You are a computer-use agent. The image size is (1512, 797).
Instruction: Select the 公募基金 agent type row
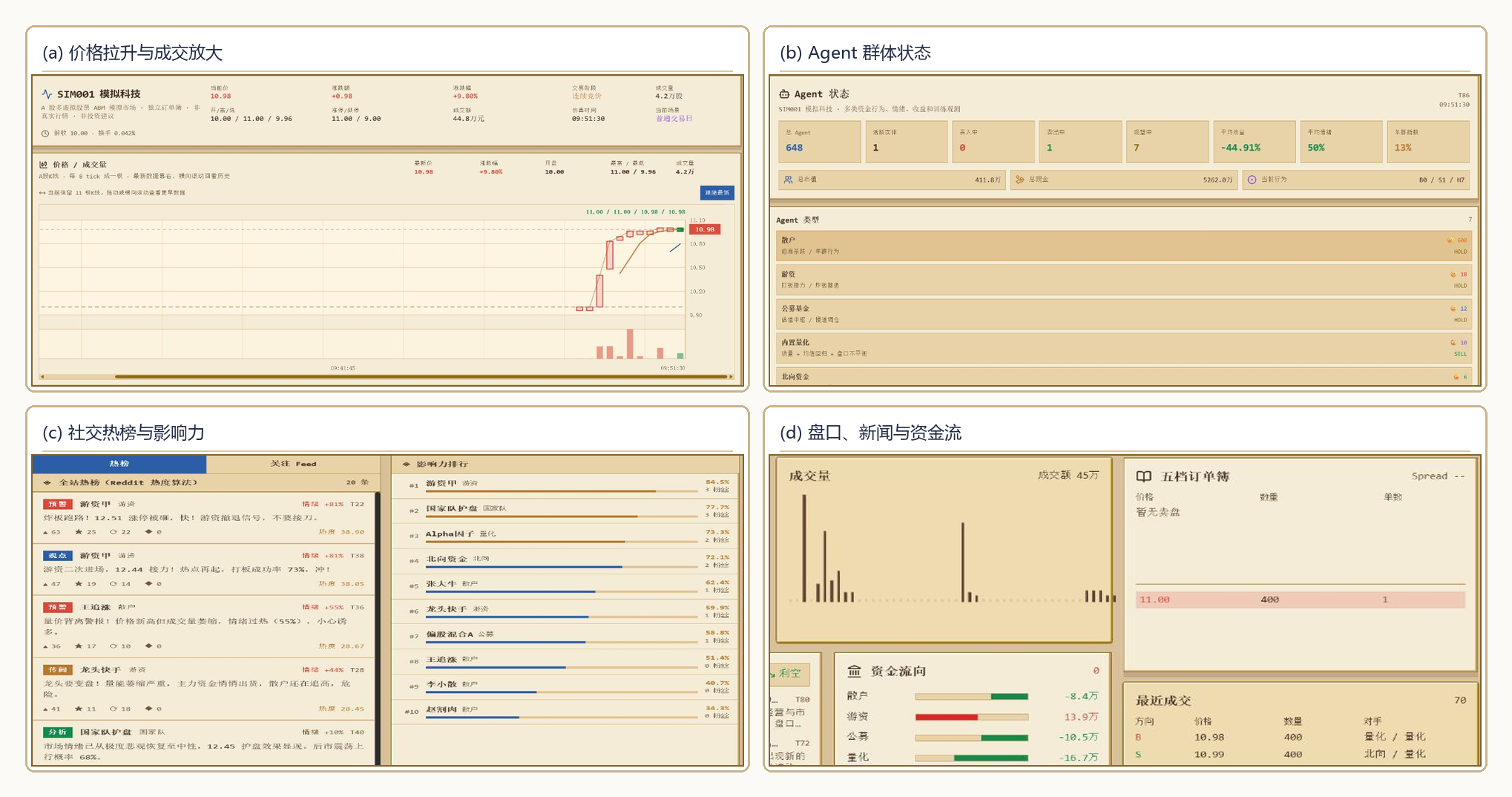coord(1123,314)
